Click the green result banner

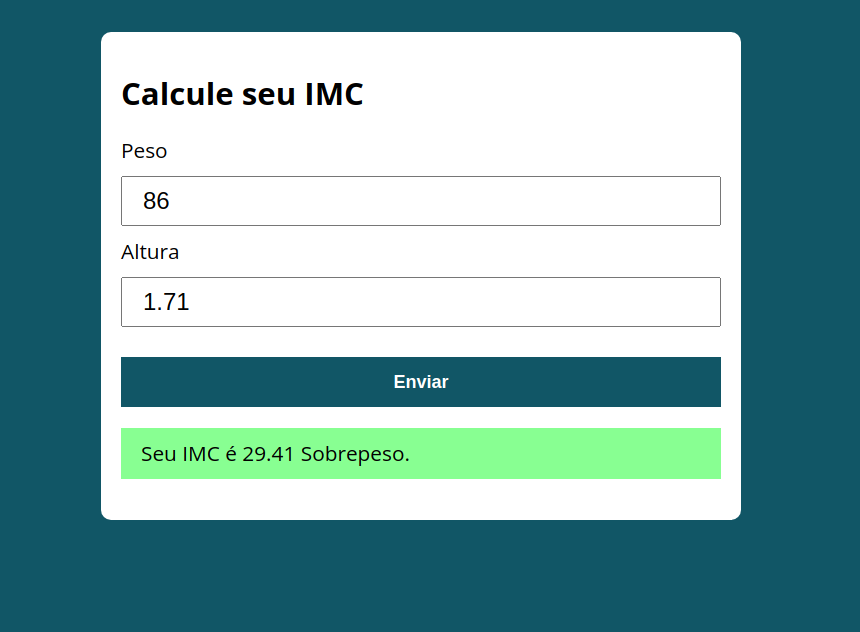tap(420, 453)
